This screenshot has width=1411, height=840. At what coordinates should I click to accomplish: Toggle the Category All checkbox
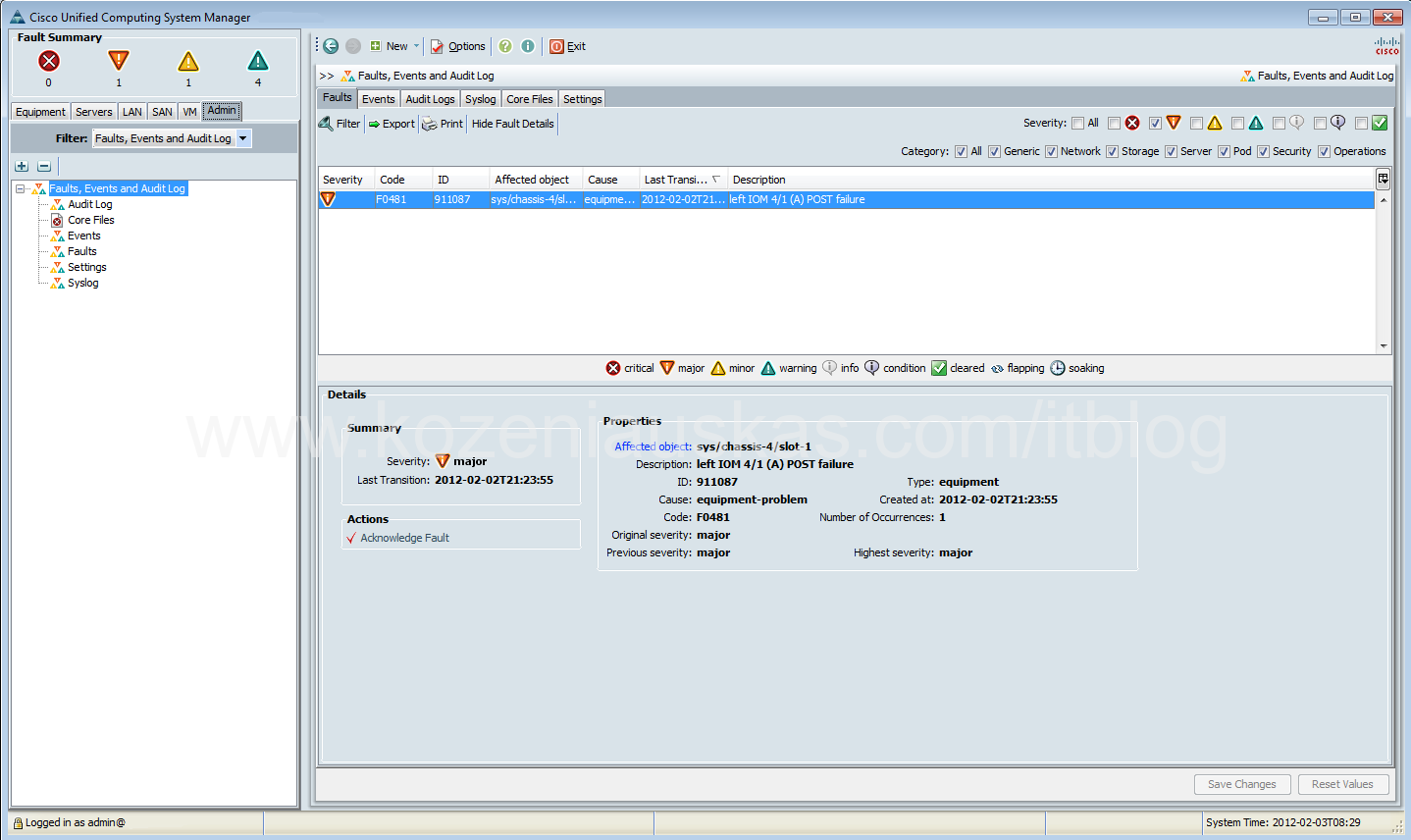pyautogui.click(x=961, y=151)
